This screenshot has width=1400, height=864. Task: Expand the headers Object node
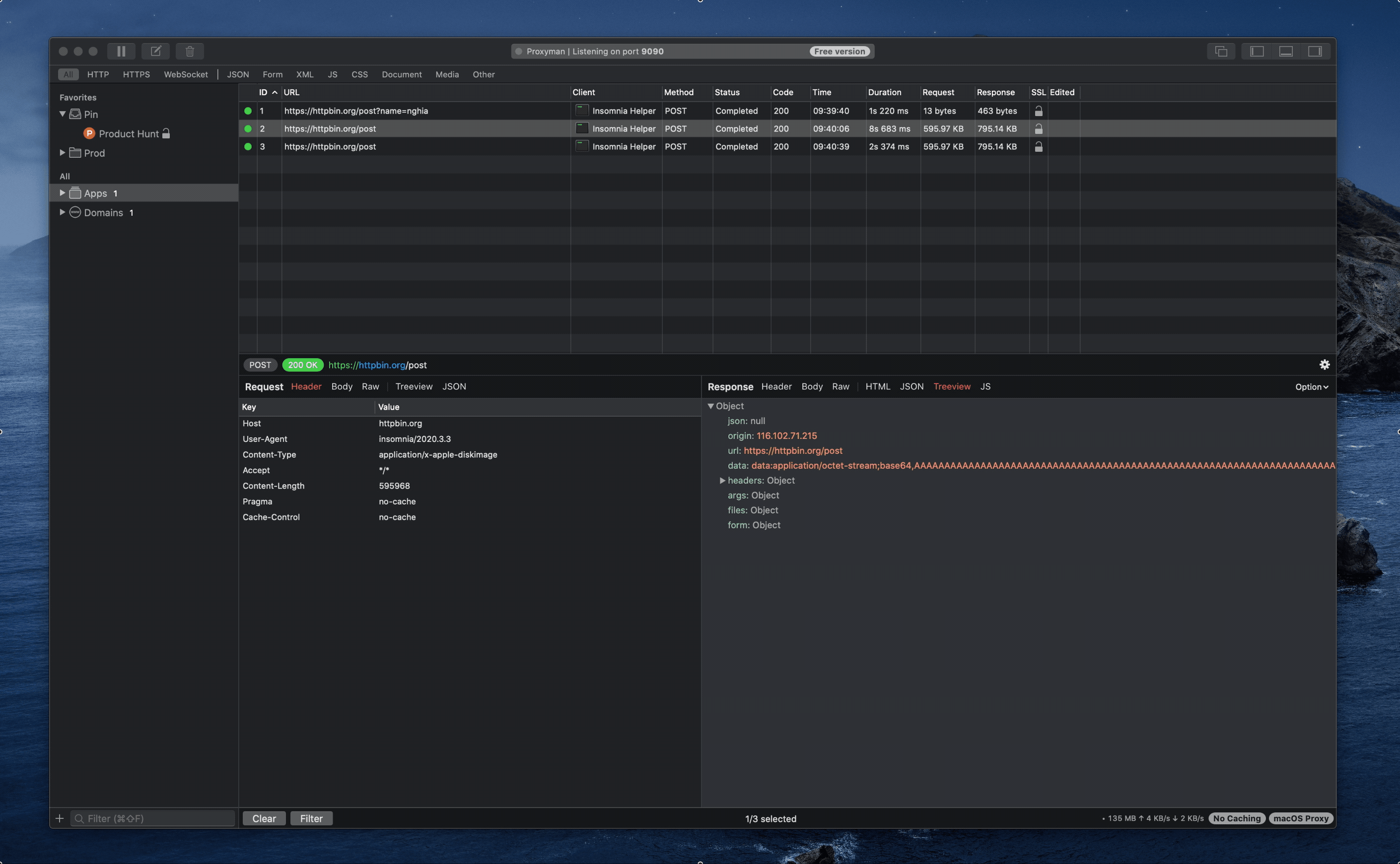(x=722, y=480)
